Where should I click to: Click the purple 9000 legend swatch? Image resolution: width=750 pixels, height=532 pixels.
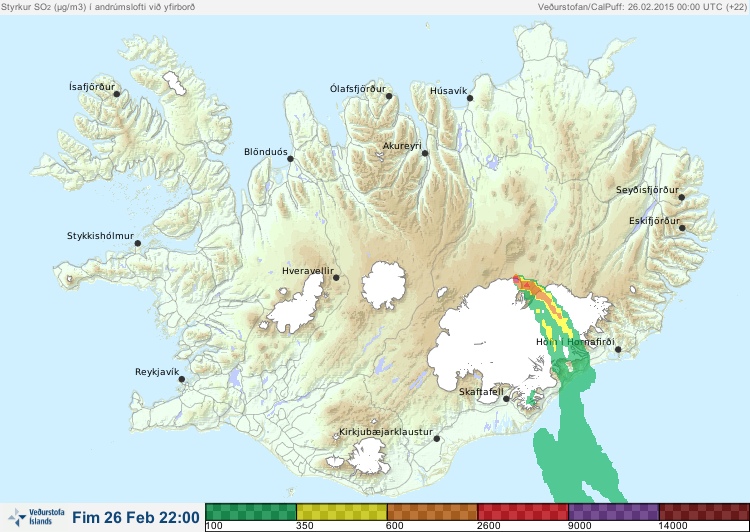click(614, 512)
